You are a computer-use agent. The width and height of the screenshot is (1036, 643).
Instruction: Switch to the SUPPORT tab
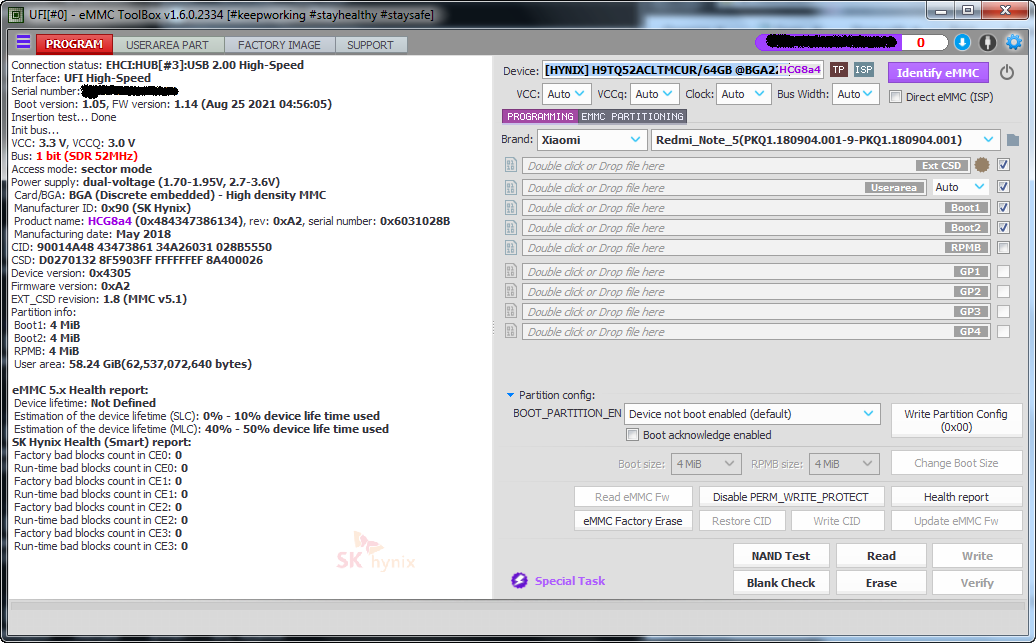click(x=370, y=45)
